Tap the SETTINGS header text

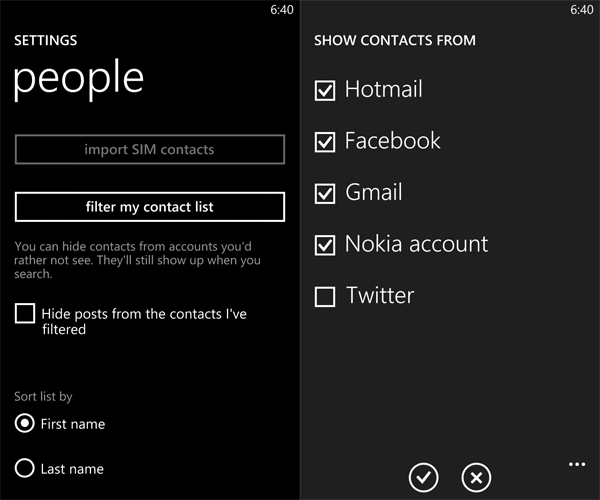click(x=46, y=41)
